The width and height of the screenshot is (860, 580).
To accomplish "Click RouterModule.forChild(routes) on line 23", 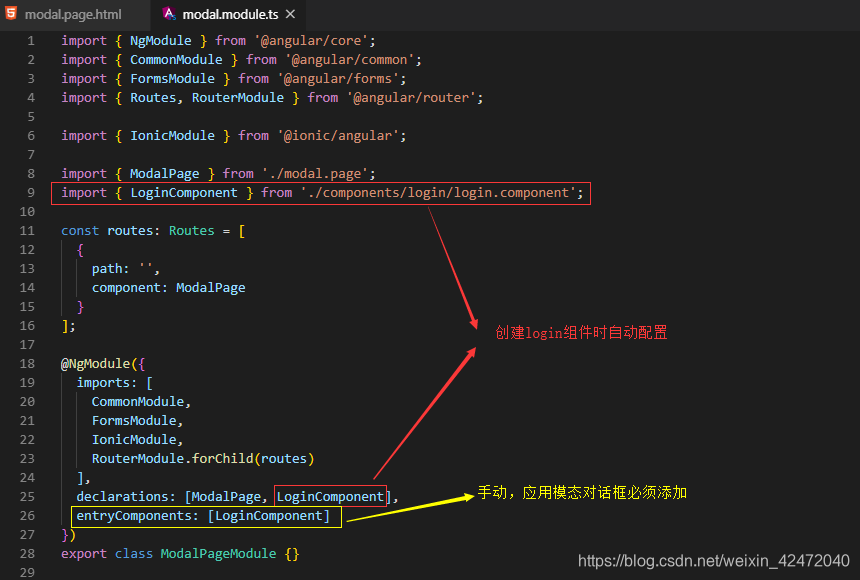I will point(205,458).
